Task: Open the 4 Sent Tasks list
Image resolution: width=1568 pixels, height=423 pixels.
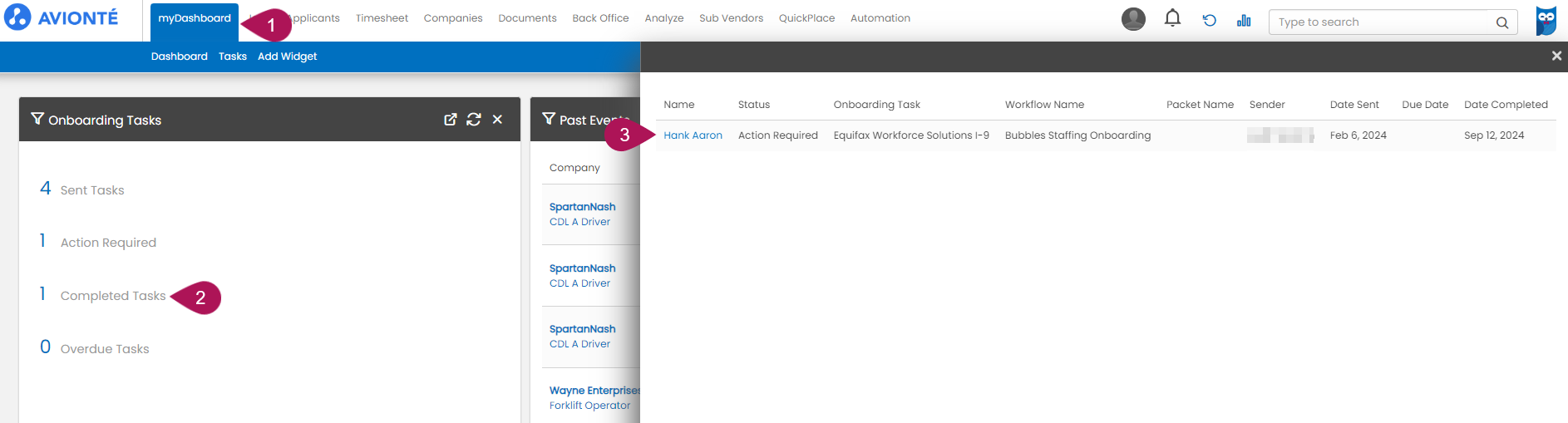Action: (82, 189)
